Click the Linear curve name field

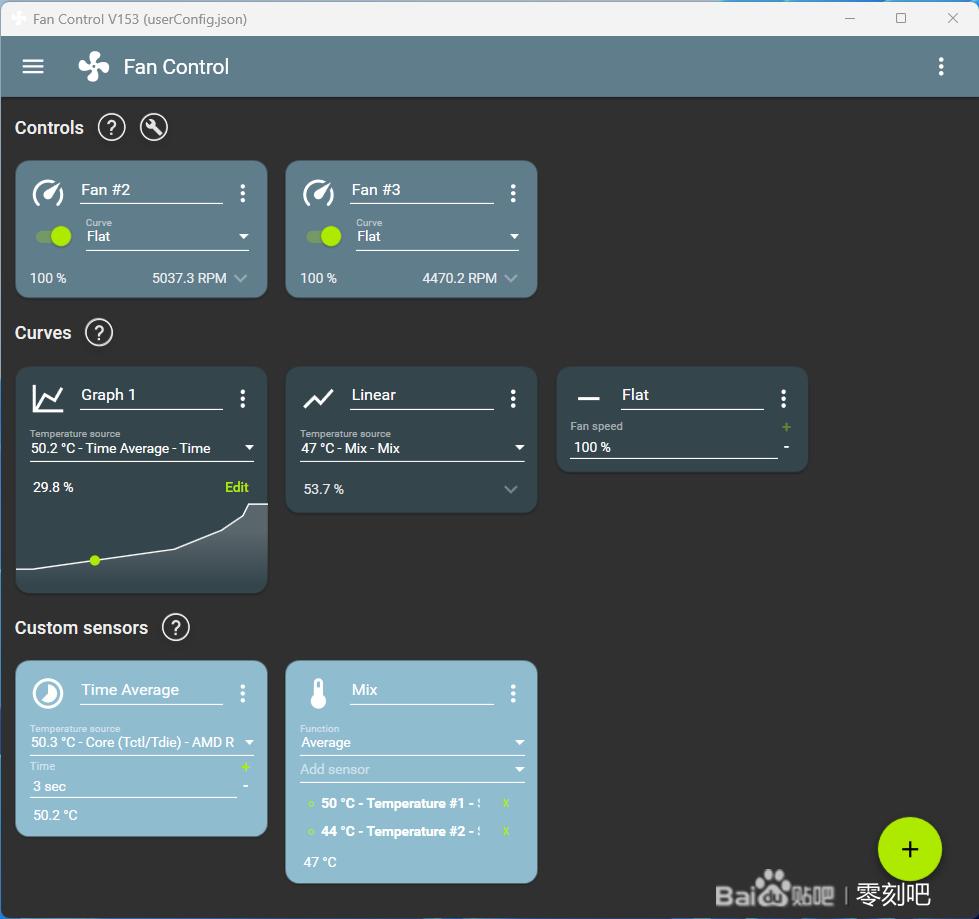click(422, 395)
